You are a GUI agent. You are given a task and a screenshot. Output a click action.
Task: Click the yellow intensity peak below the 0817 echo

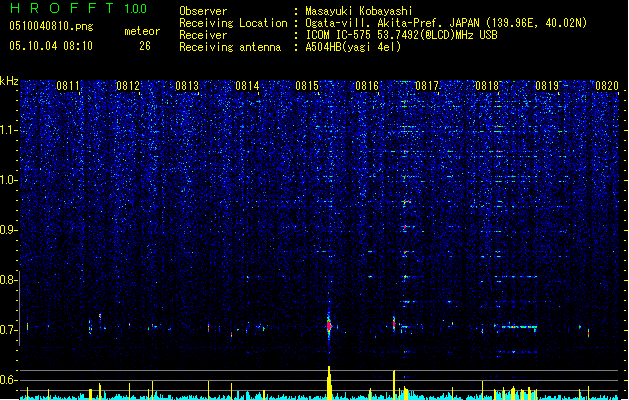[394, 385]
